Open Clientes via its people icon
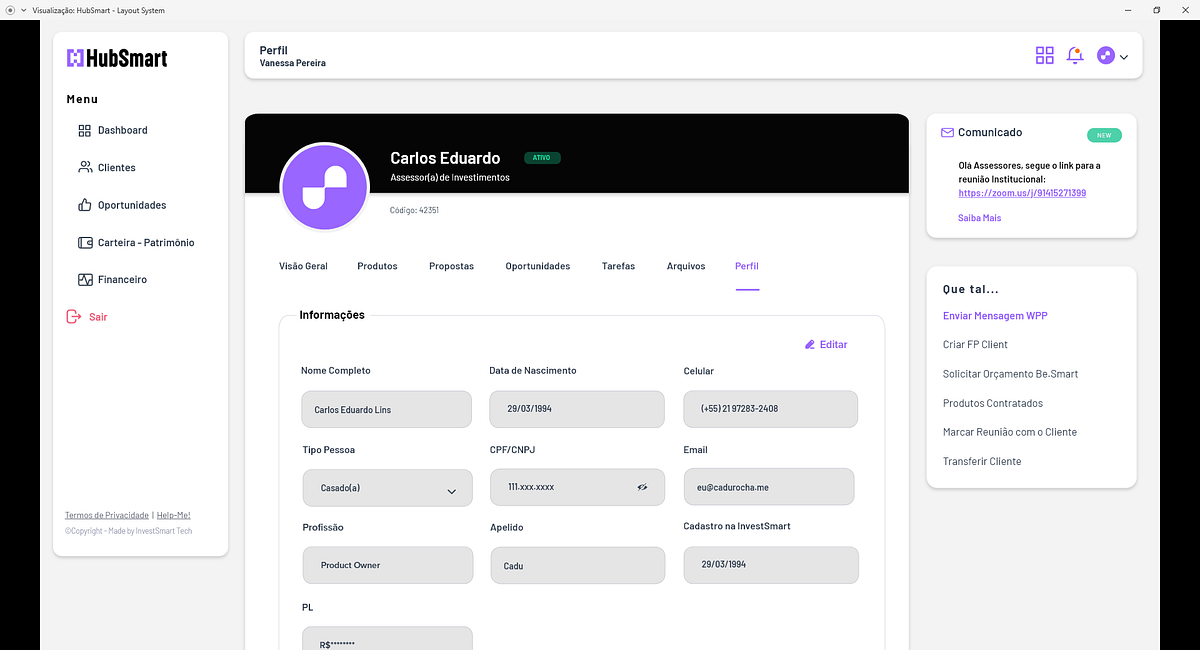This screenshot has width=1200, height=650. [85, 167]
